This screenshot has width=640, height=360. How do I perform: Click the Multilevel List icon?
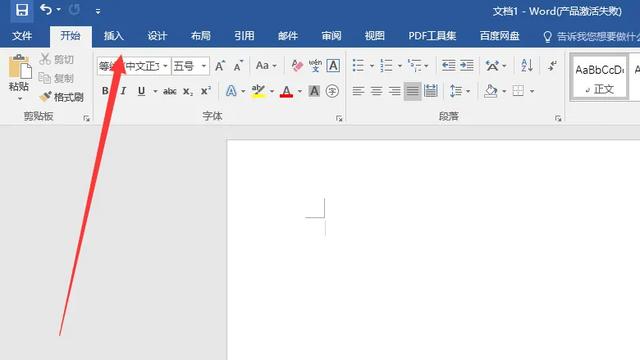pyautogui.click(x=415, y=66)
